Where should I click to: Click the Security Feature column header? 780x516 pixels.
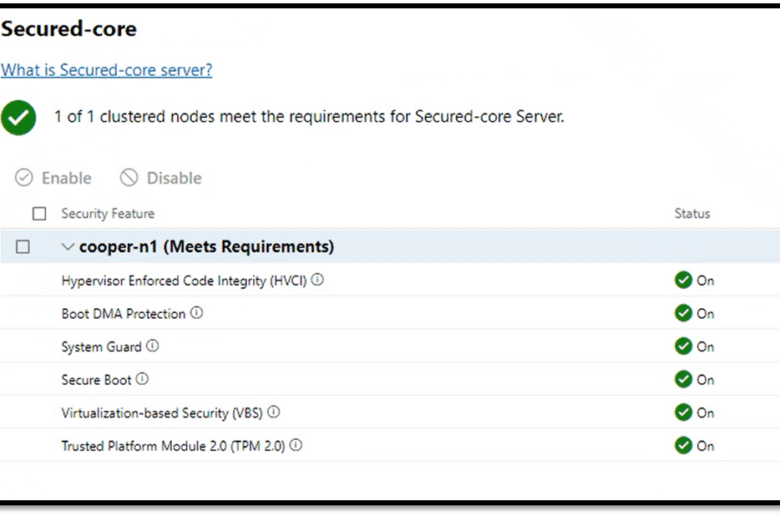click(x=108, y=213)
